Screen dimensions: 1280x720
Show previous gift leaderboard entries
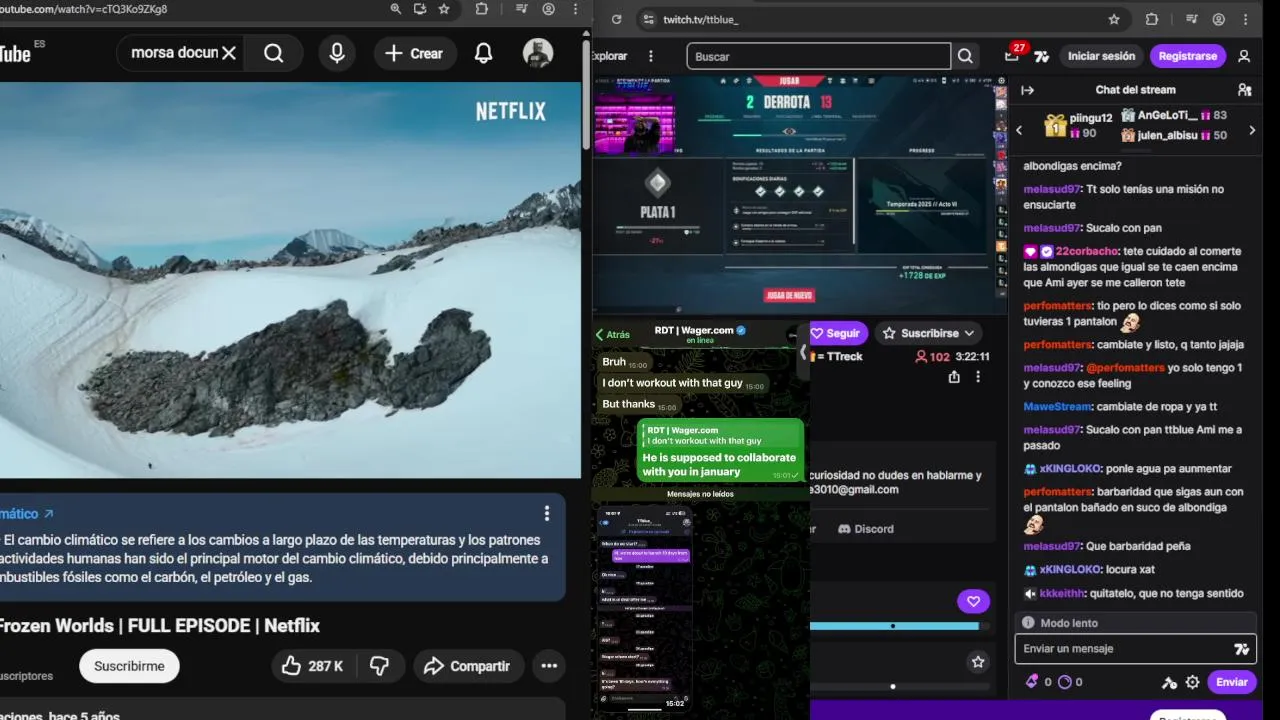(x=1019, y=130)
